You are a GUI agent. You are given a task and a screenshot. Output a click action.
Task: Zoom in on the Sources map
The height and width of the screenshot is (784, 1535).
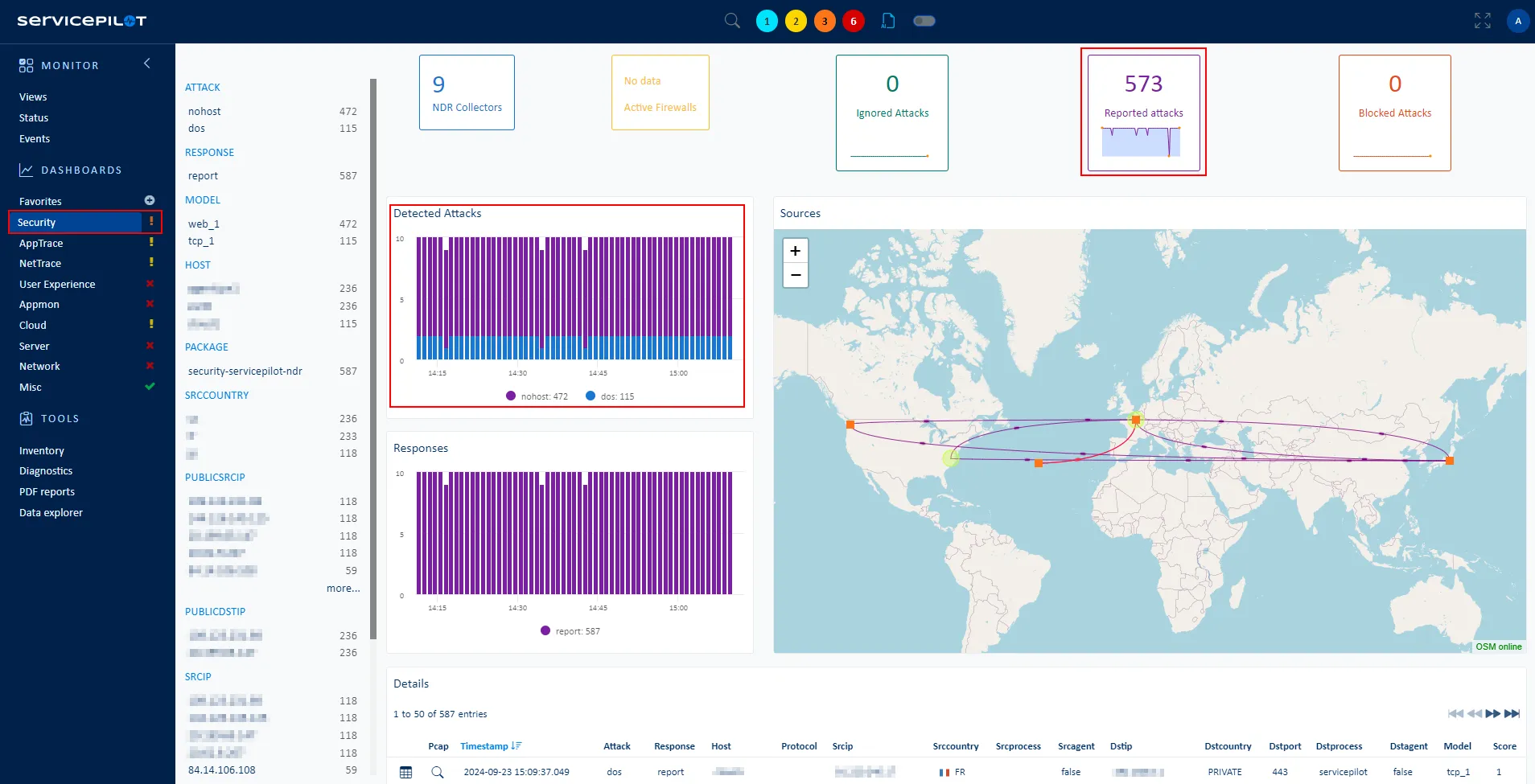(x=795, y=251)
